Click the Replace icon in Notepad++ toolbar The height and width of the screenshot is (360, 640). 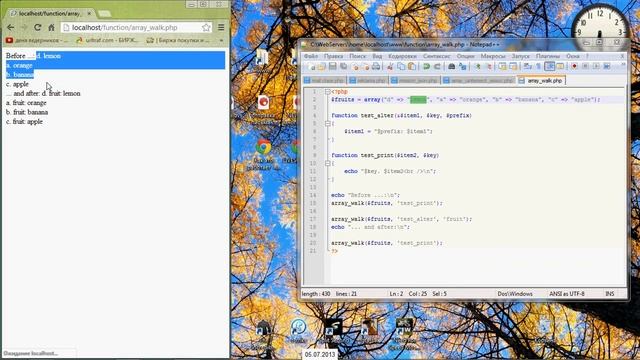tap(462, 67)
